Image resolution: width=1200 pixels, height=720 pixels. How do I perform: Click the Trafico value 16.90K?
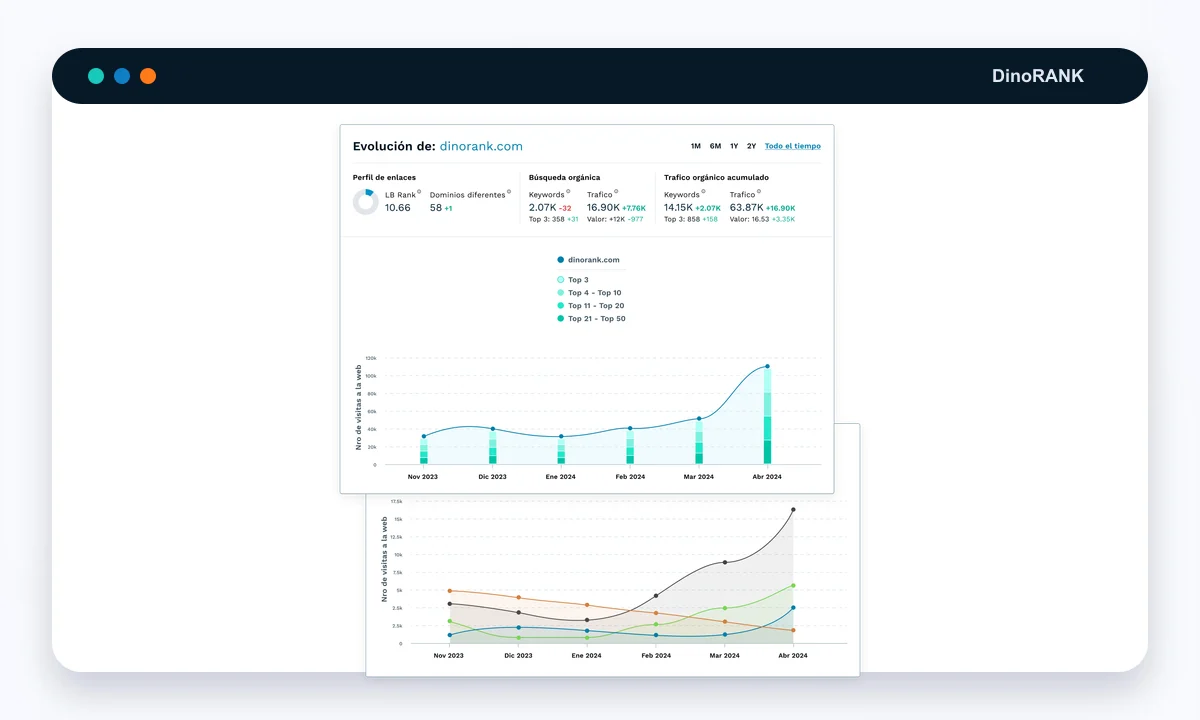(x=603, y=208)
